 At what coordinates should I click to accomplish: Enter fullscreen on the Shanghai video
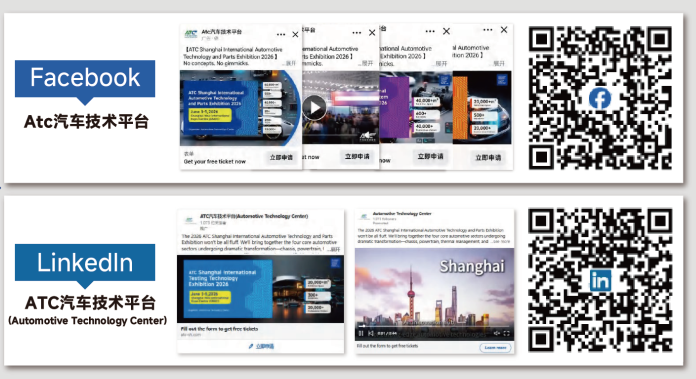coord(506,333)
